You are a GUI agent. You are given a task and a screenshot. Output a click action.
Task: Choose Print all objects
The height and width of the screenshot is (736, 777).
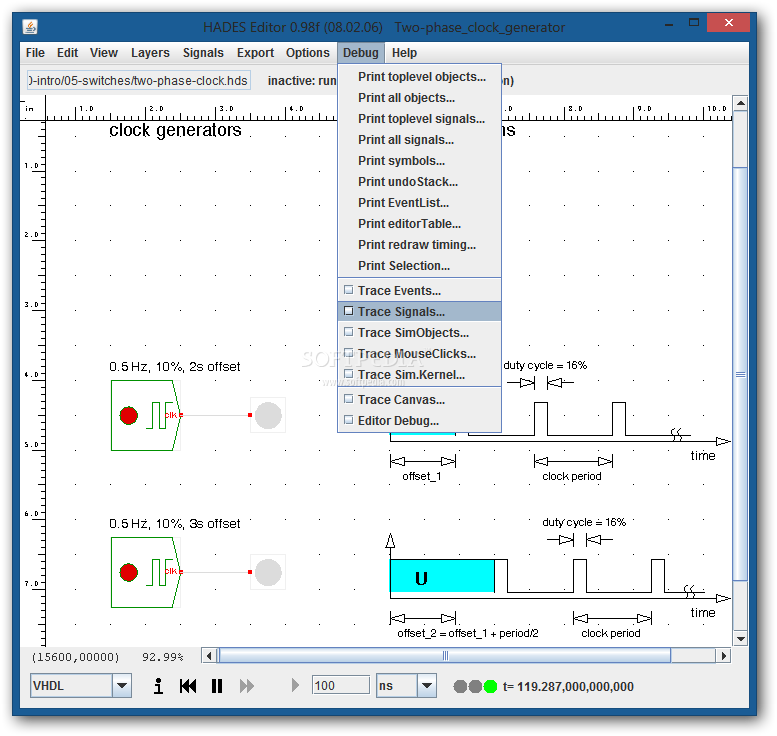(419, 98)
